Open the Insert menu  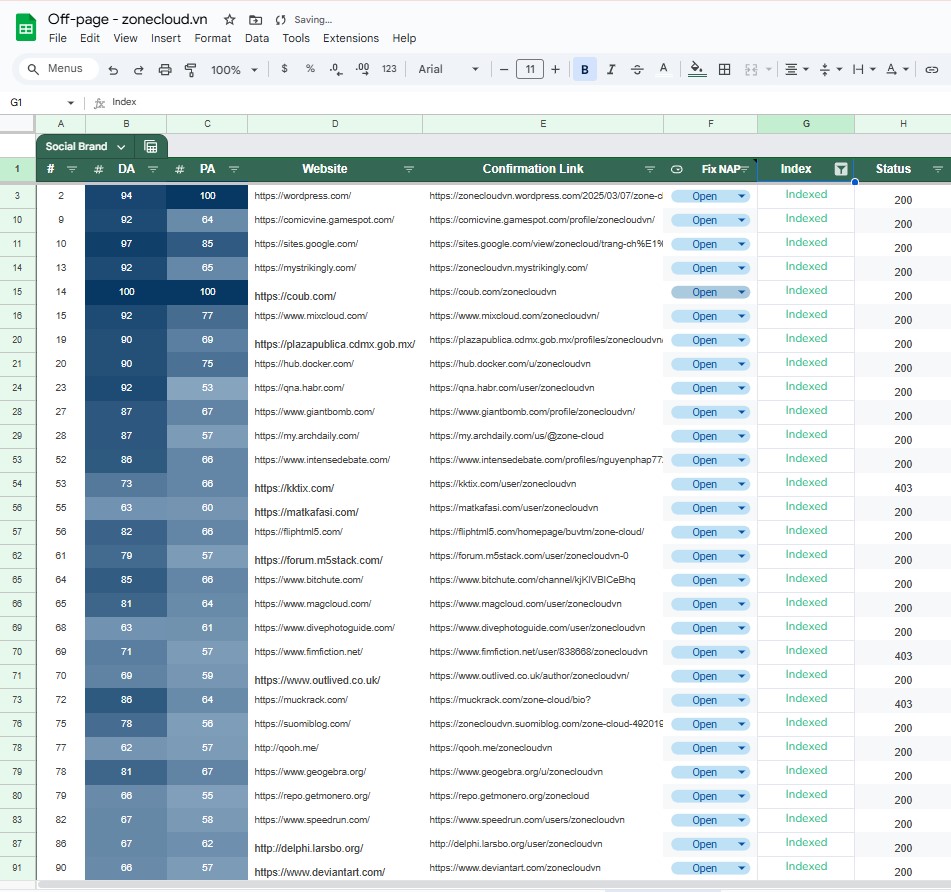click(x=166, y=38)
